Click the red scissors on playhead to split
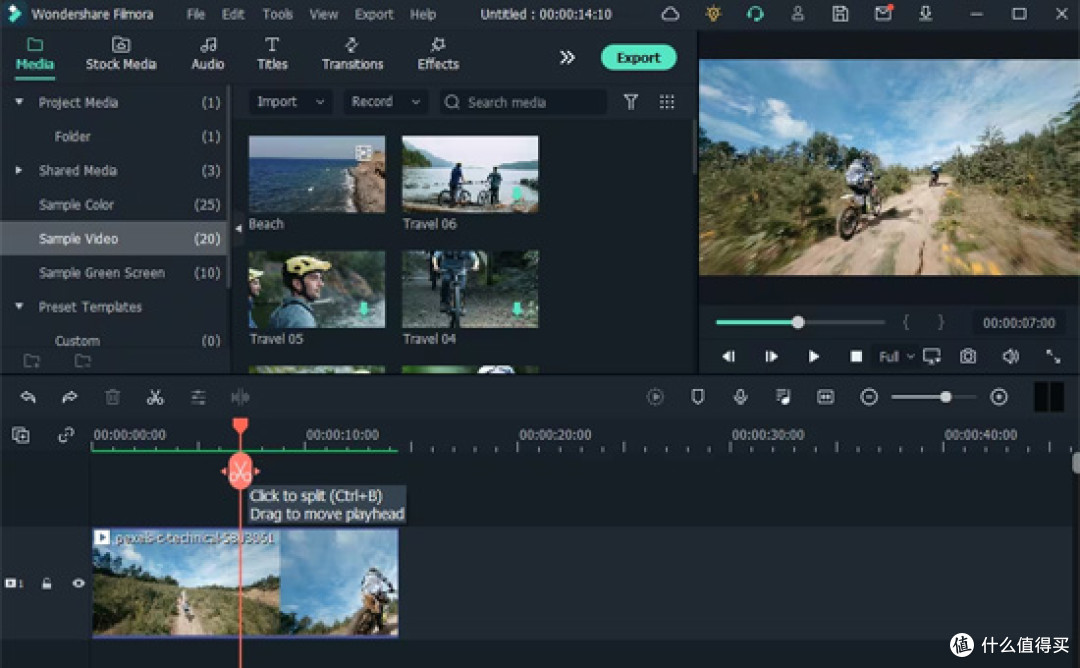The width and height of the screenshot is (1080, 668). pos(240,472)
